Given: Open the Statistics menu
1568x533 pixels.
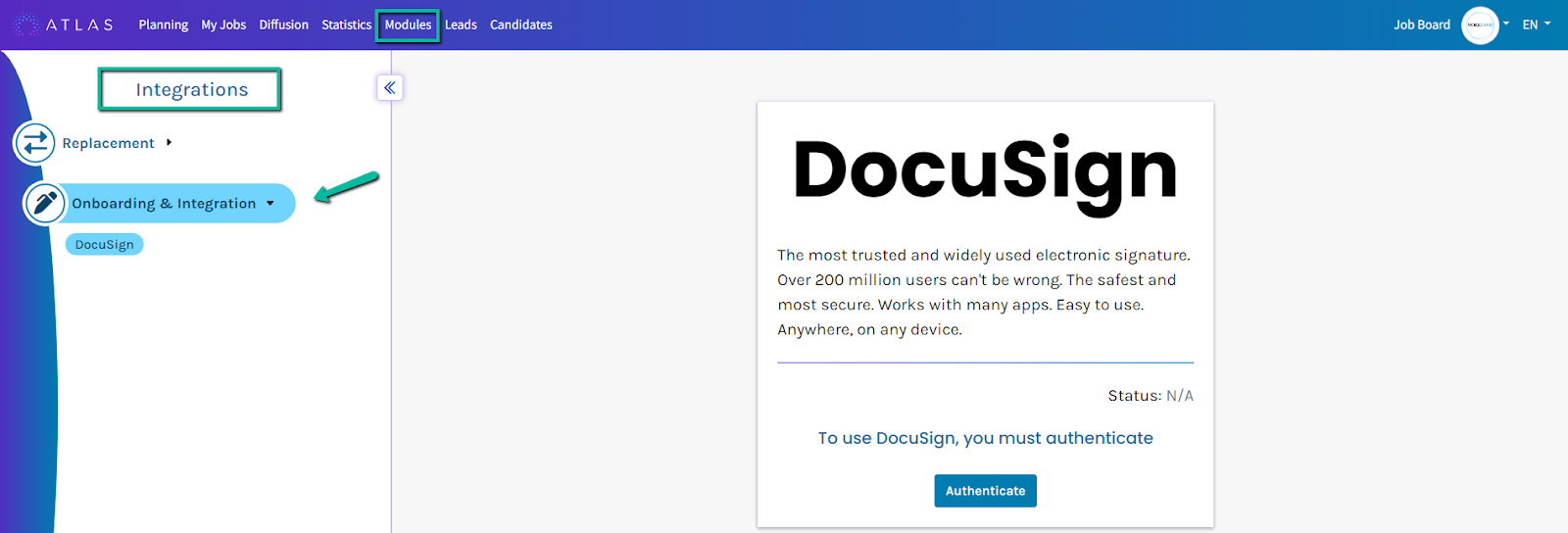Looking at the screenshot, I should (347, 24).
